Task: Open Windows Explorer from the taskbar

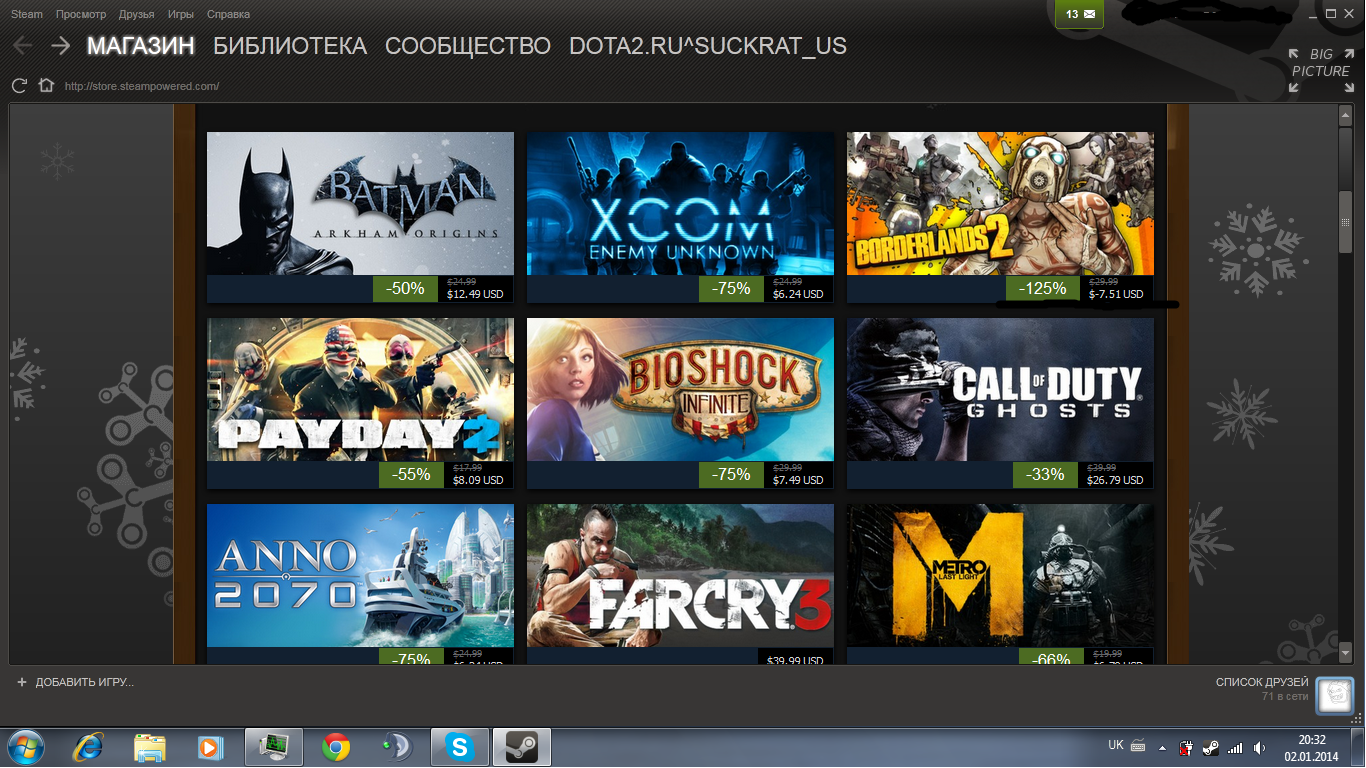Action: point(150,747)
